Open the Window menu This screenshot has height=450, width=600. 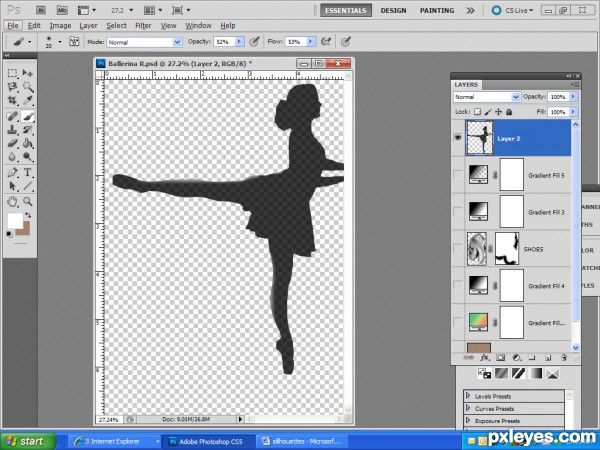(x=198, y=26)
